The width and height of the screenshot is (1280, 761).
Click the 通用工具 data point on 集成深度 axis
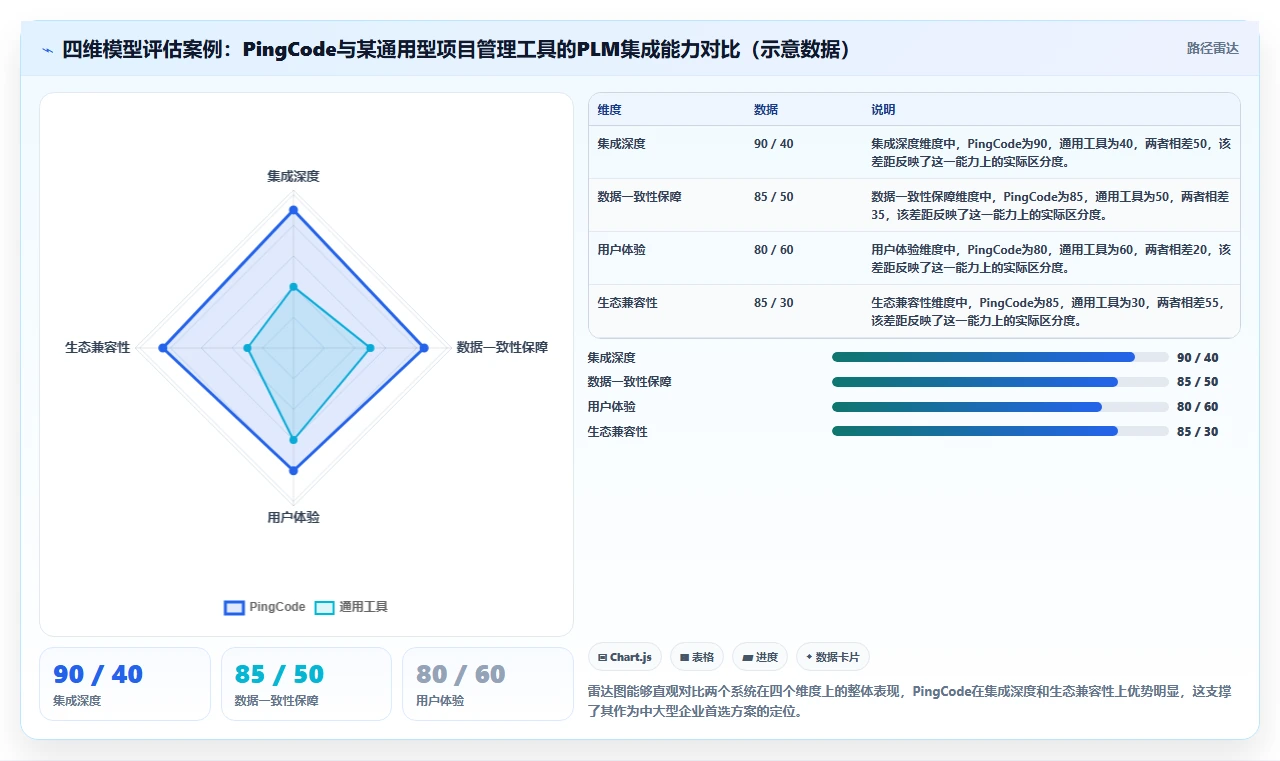[293, 287]
